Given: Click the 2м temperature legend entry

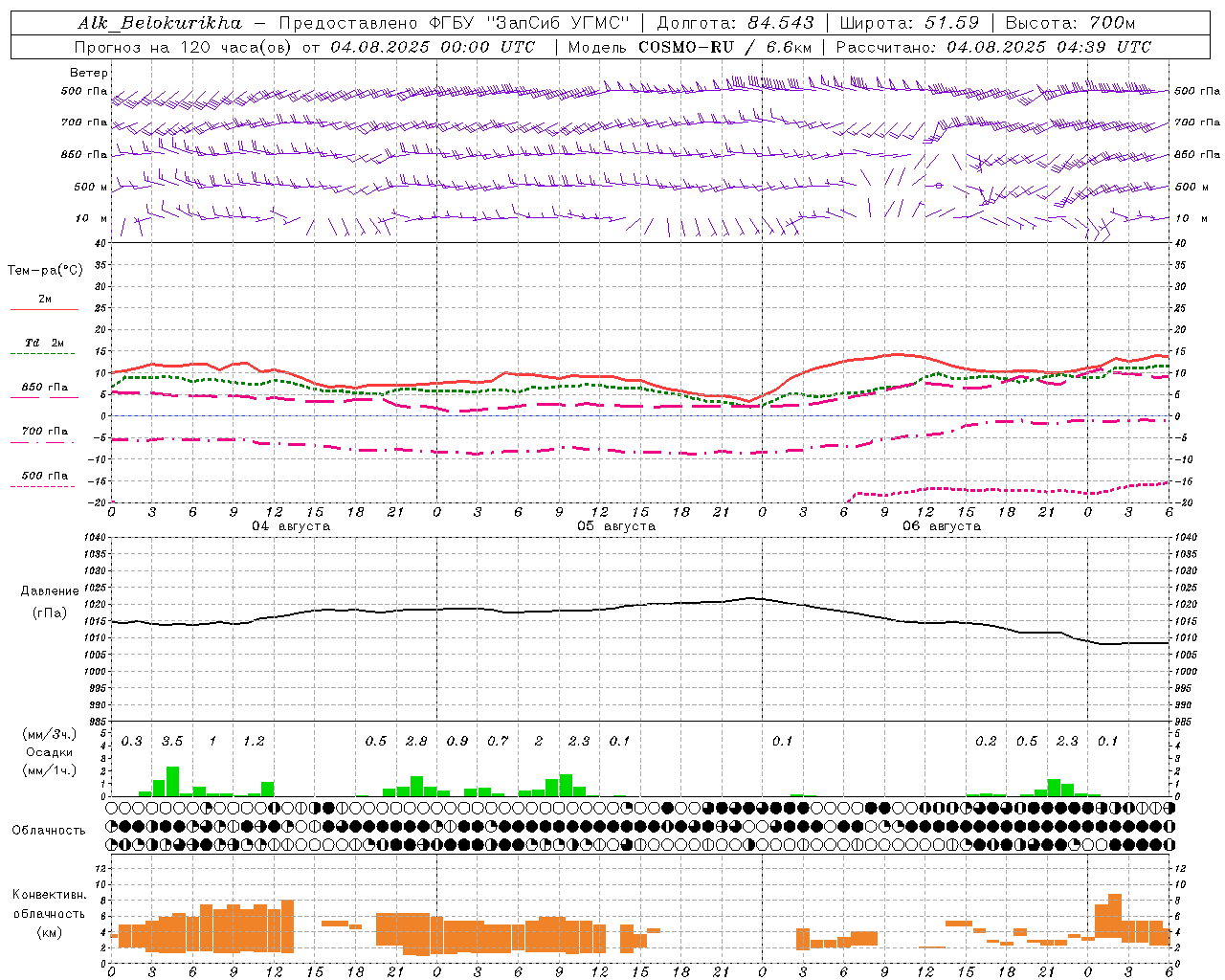Looking at the screenshot, I should [45, 300].
